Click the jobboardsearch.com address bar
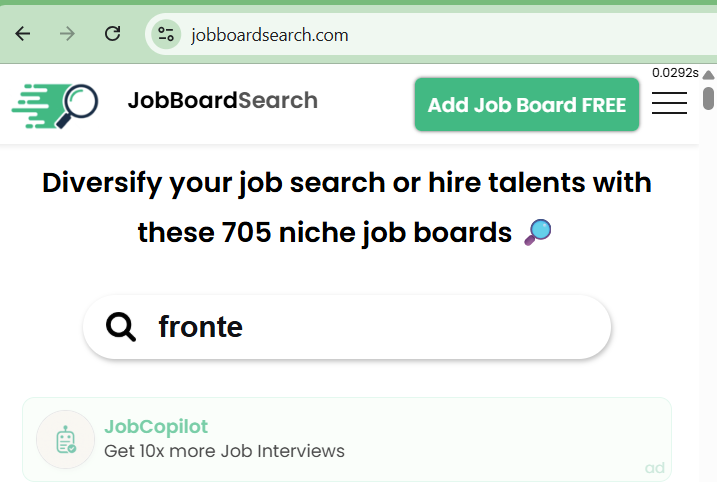717x482 pixels. 400,35
